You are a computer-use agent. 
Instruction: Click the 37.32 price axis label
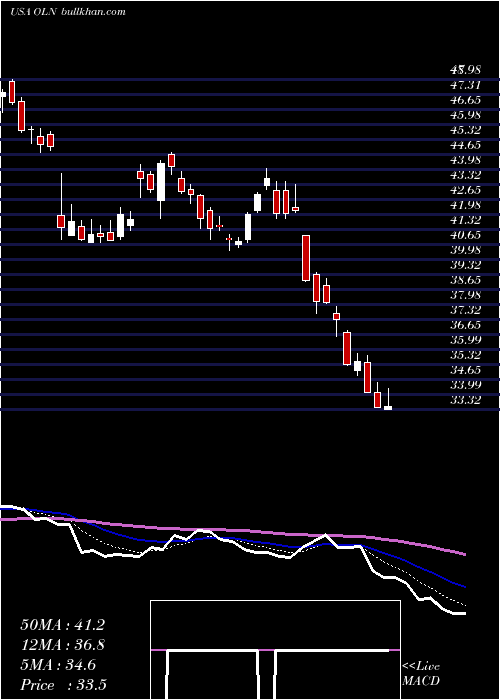click(466, 310)
